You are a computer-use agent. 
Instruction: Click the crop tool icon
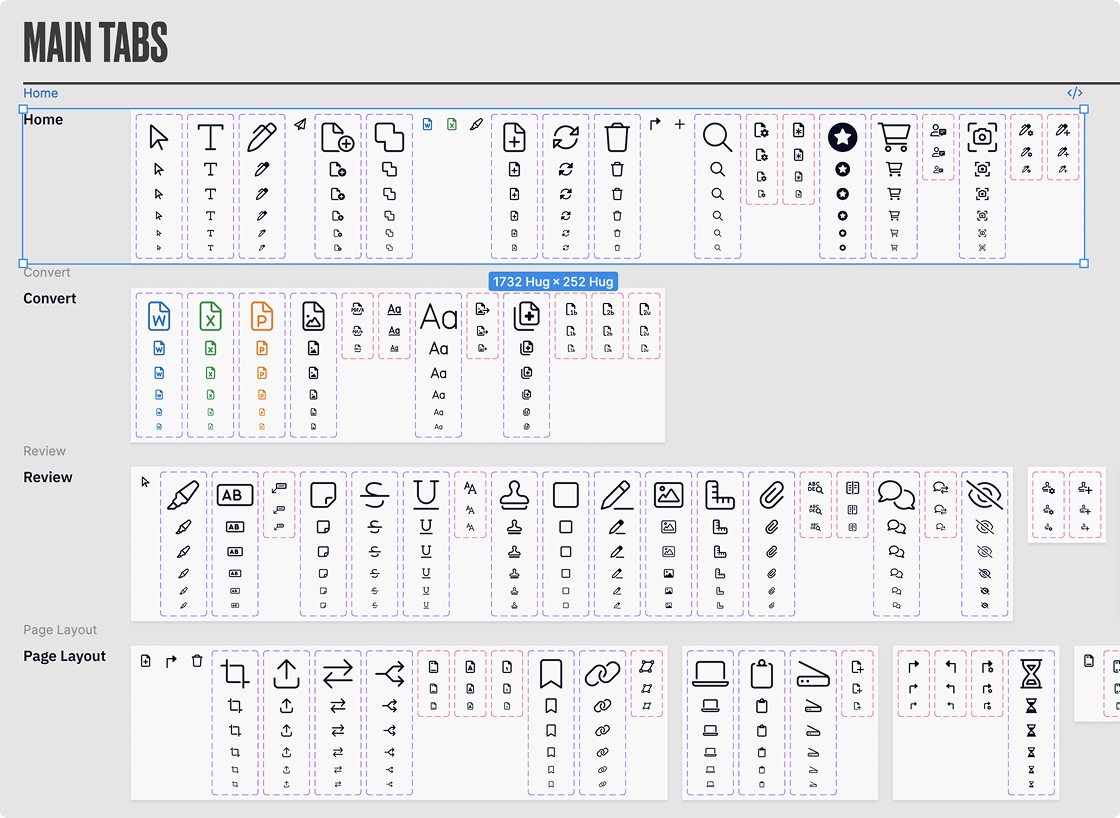[x=234, y=675]
